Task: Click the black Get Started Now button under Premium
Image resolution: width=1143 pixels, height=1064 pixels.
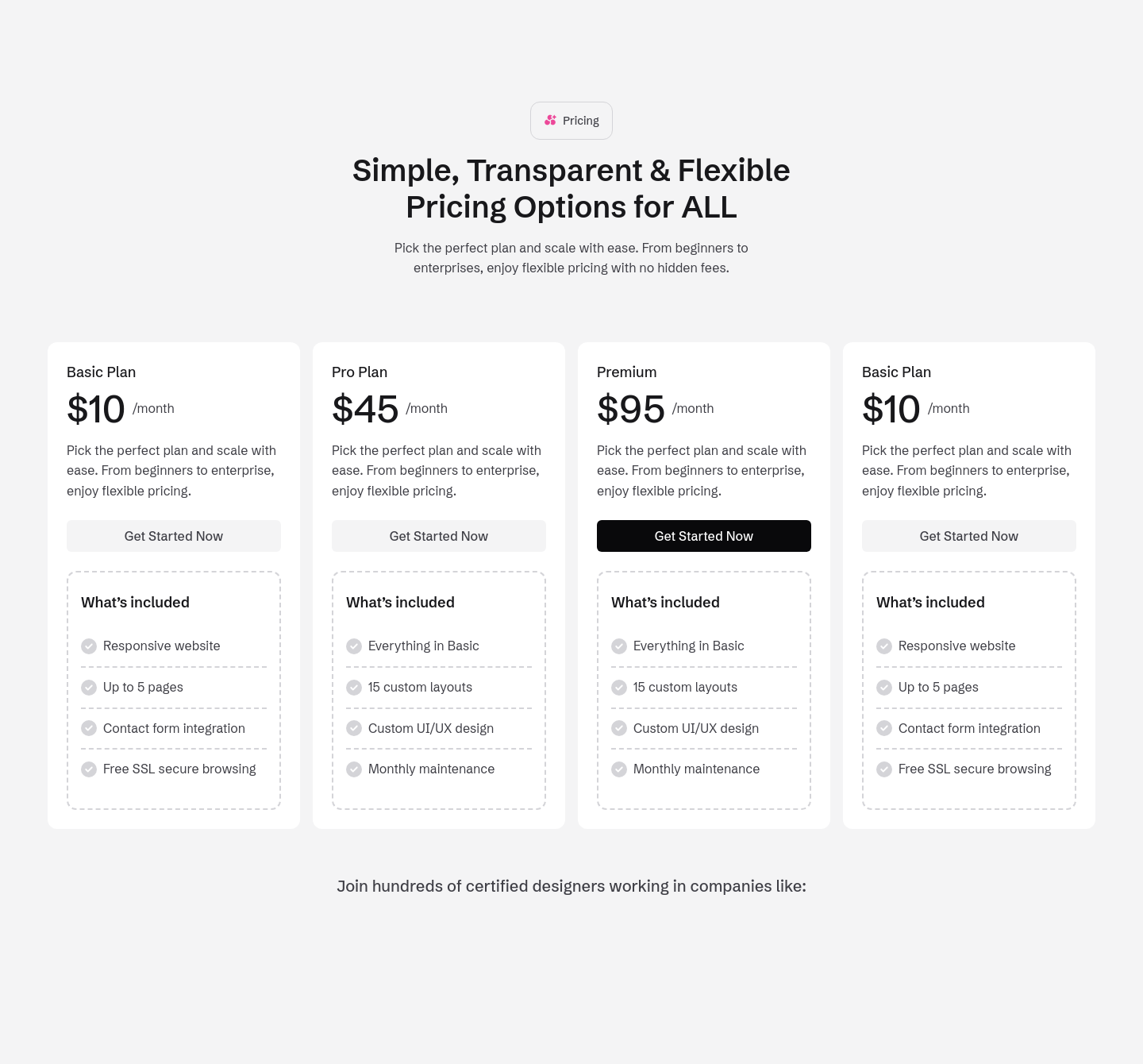Action: tap(703, 536)
